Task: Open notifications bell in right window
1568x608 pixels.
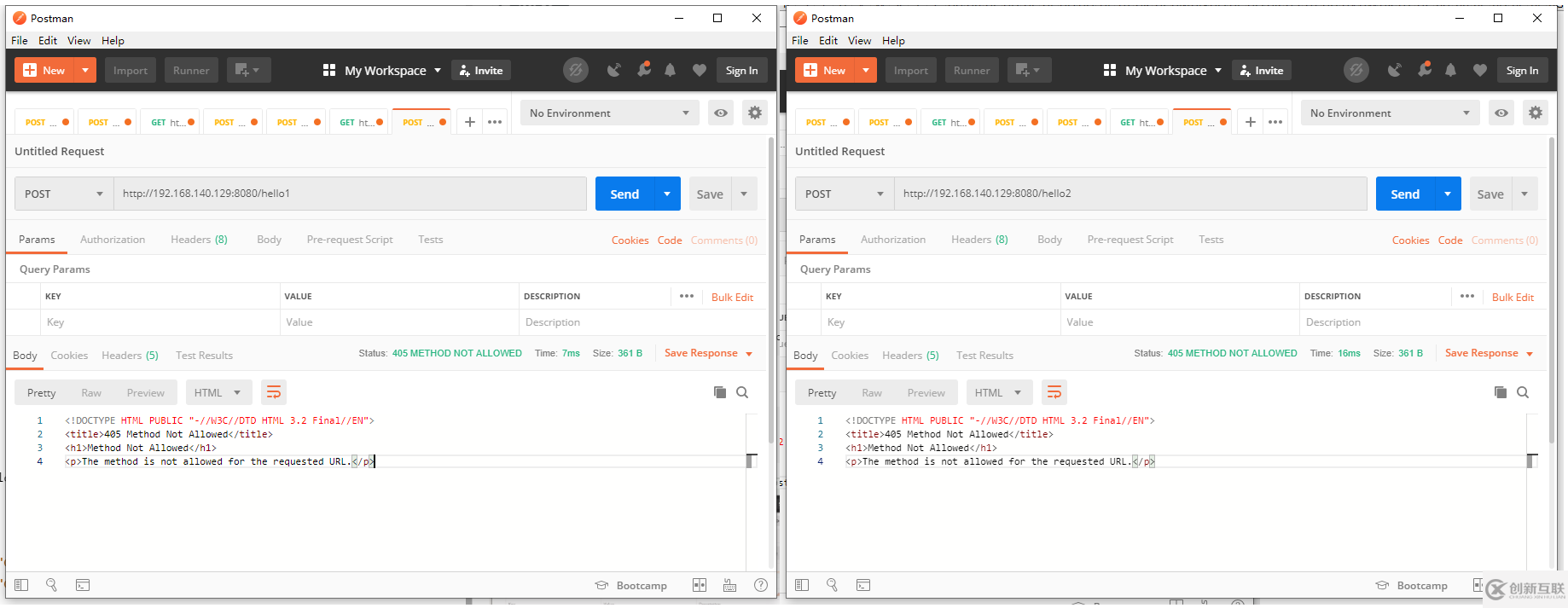Action: coord(1451,70)
